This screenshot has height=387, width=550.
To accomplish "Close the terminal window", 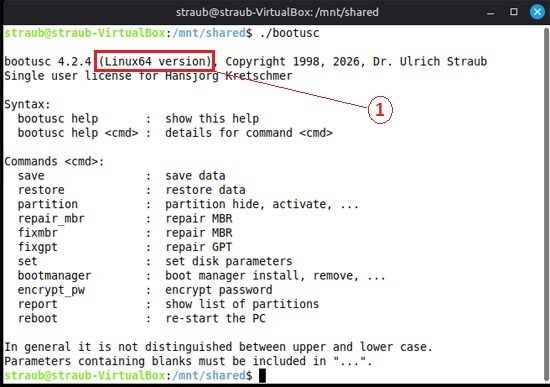I will click(537, 12).
